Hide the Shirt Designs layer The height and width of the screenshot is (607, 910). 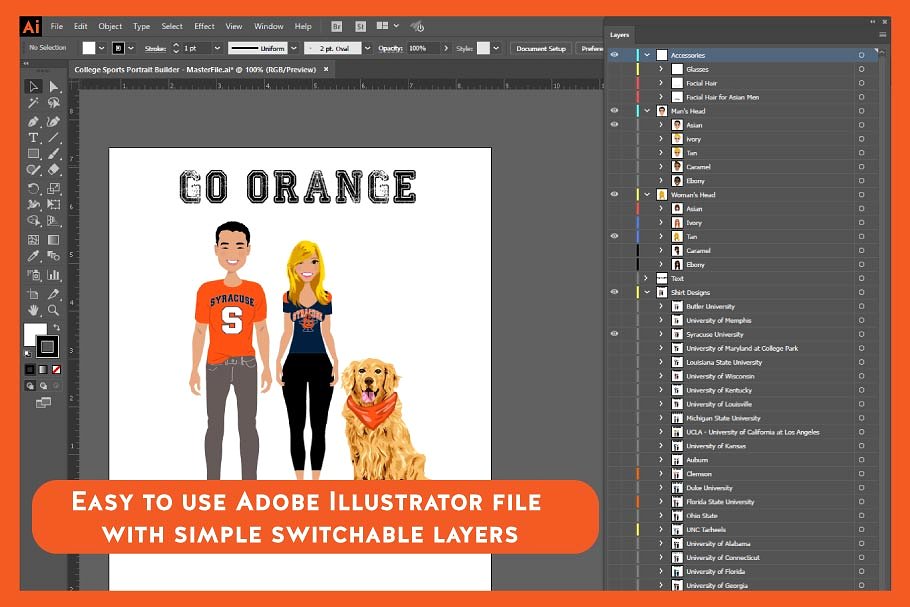tap(614, 292)
